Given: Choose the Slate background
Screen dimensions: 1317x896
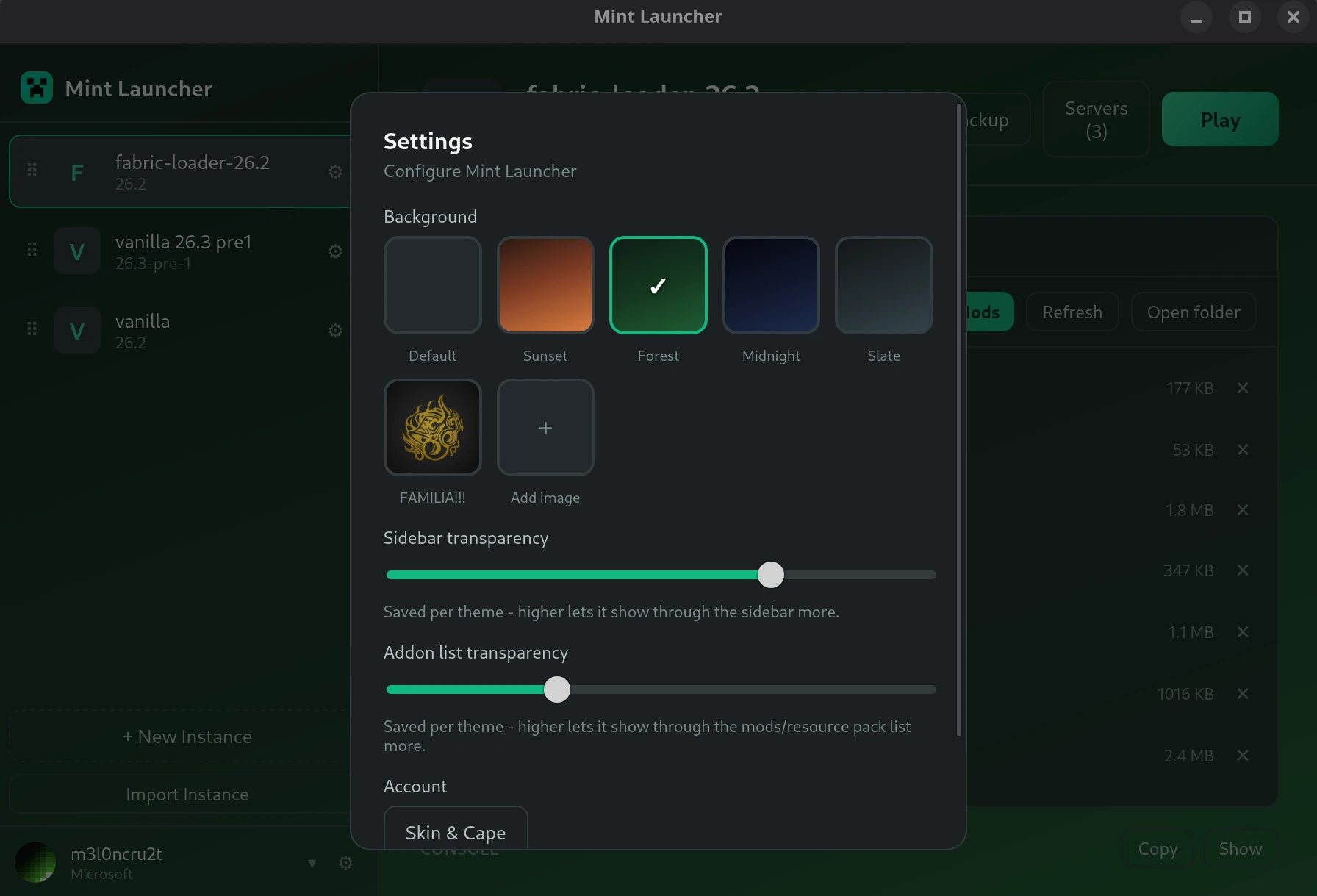Looking at the screenshot, I should pos(884,285).
